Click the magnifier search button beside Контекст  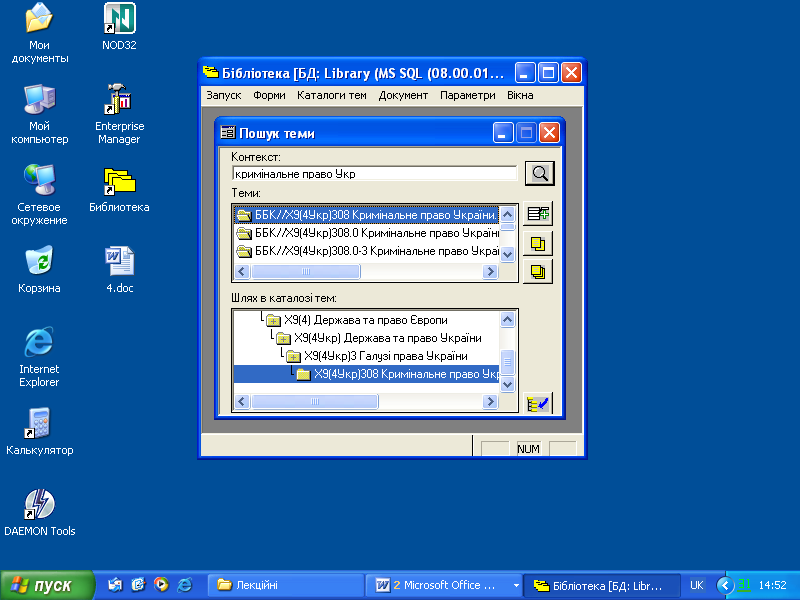[x=539, y=174]
